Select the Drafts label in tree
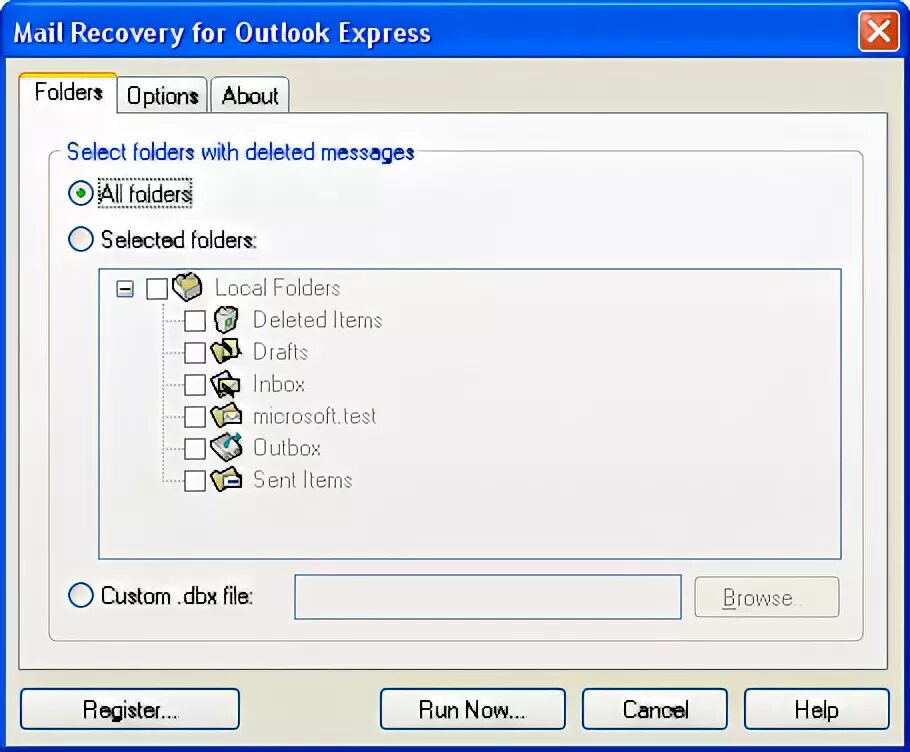The height and width of the screenshot is (752, 910). (280, 352)
